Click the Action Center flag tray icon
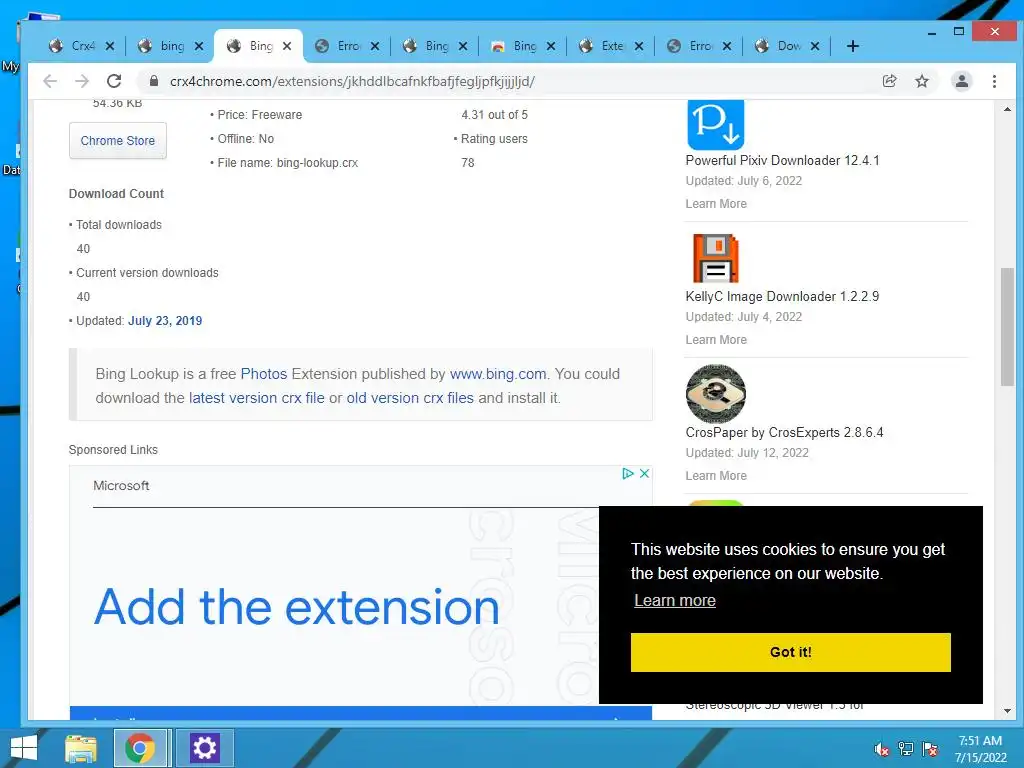The image size is (1024, 768). [930, 748]
